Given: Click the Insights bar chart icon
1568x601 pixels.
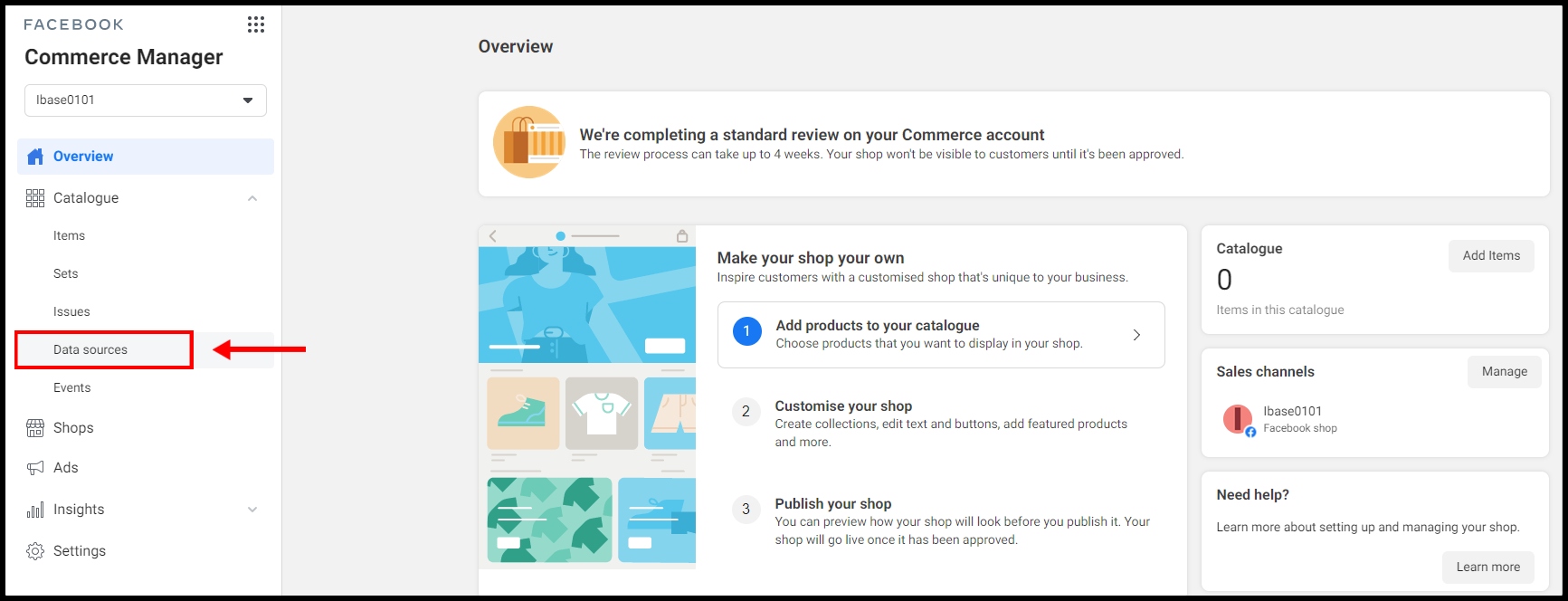Looking at the screenshot, I should click(x=35, y=510).
